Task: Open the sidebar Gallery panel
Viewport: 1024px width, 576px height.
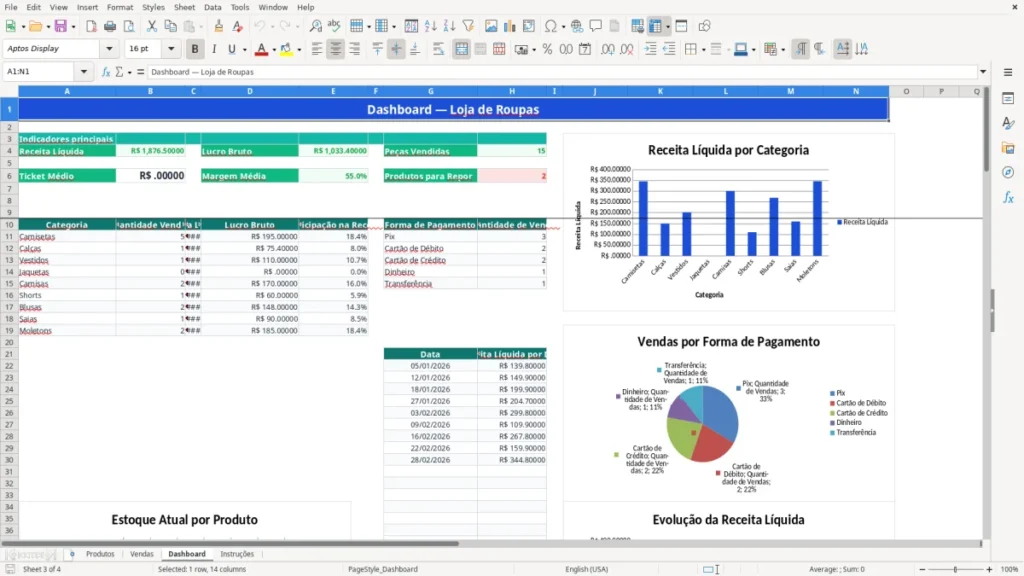Action: click(1008, 148)
